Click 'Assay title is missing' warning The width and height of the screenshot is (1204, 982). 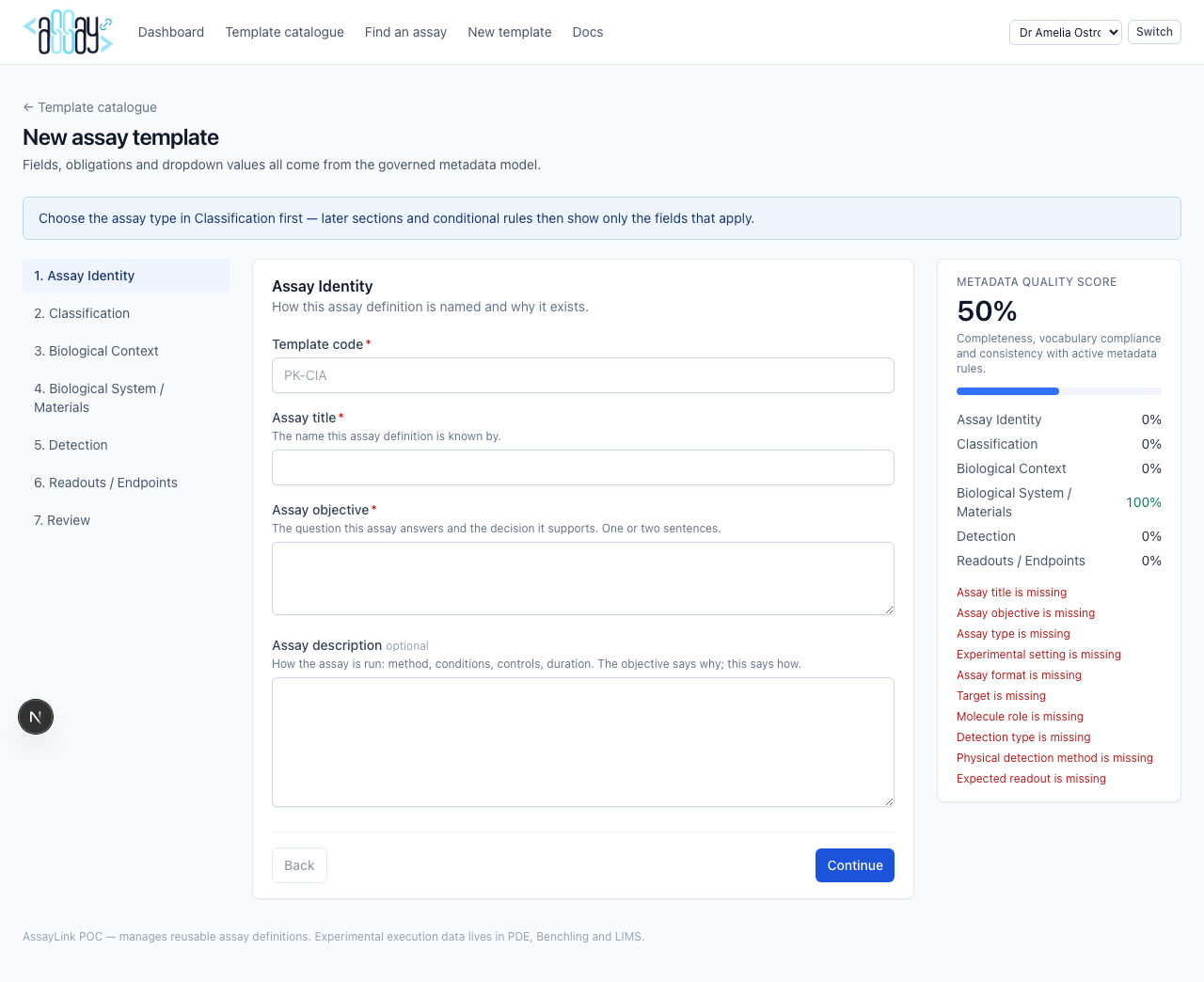point(1011,593)
